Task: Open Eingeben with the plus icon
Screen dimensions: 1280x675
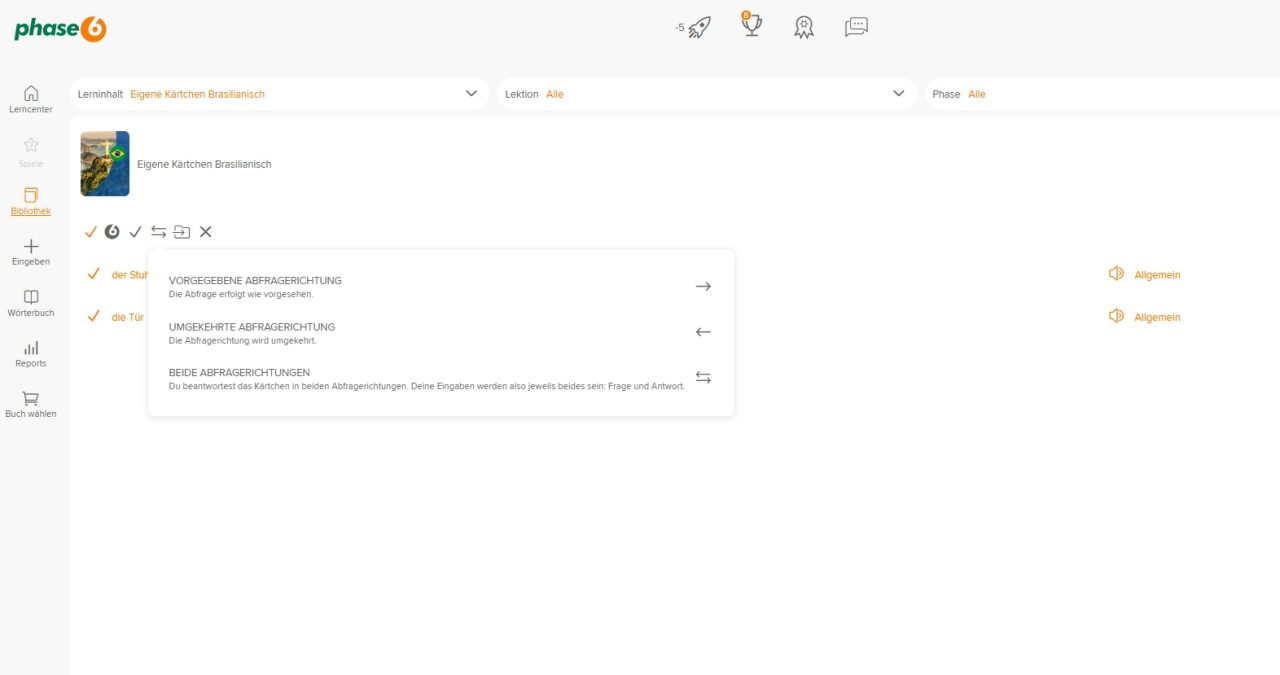Action: point(31,252)
